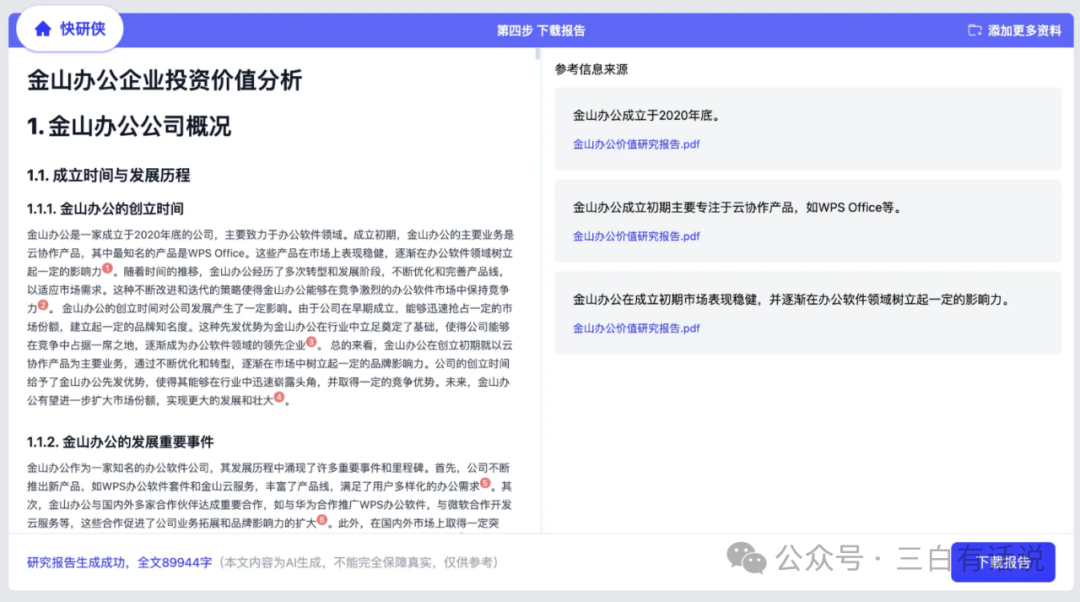Screen dimensions: 1080x602
Task: Click the 快研侠 logo text
Action: point(83,29)
